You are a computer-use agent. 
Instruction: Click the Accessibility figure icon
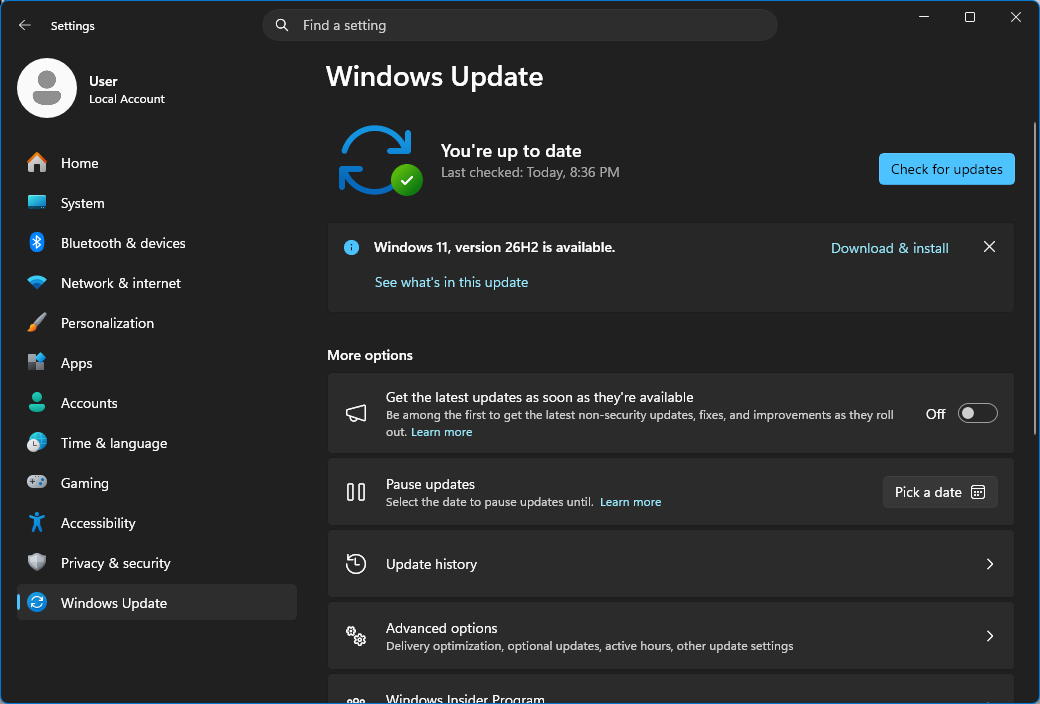37,522
